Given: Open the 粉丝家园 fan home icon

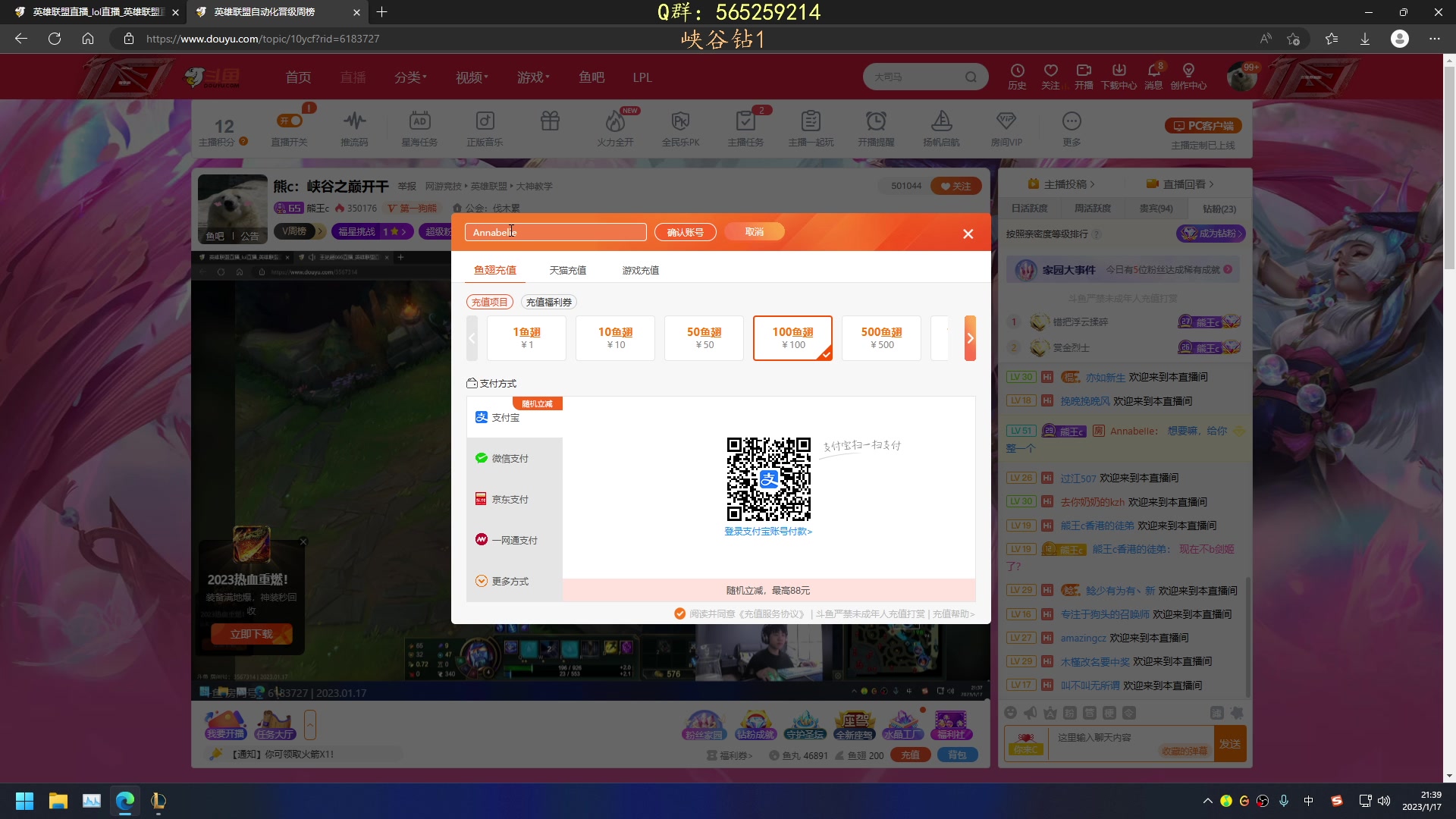Looking at the screenshot, I should pos(703,724).
